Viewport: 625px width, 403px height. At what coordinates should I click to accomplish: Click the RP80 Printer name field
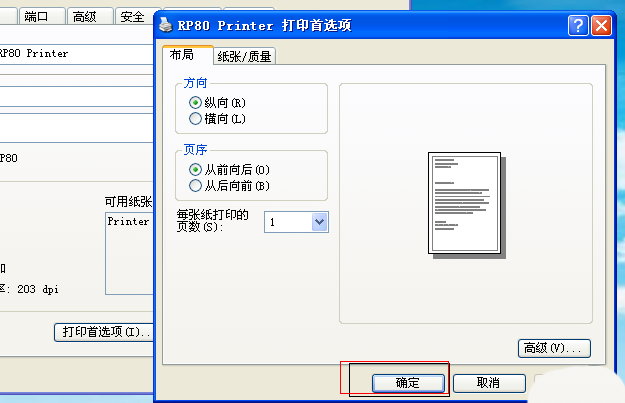[x=76, y=54]
